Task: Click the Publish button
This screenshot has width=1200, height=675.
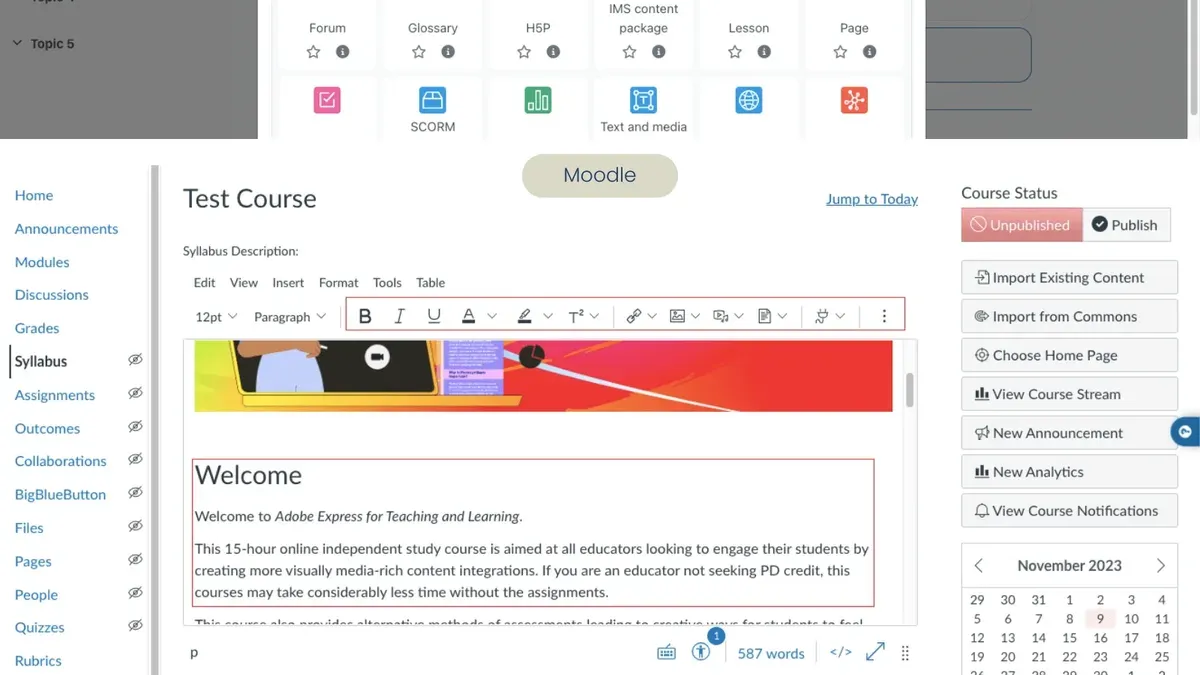Action: tap(1127, 225)
